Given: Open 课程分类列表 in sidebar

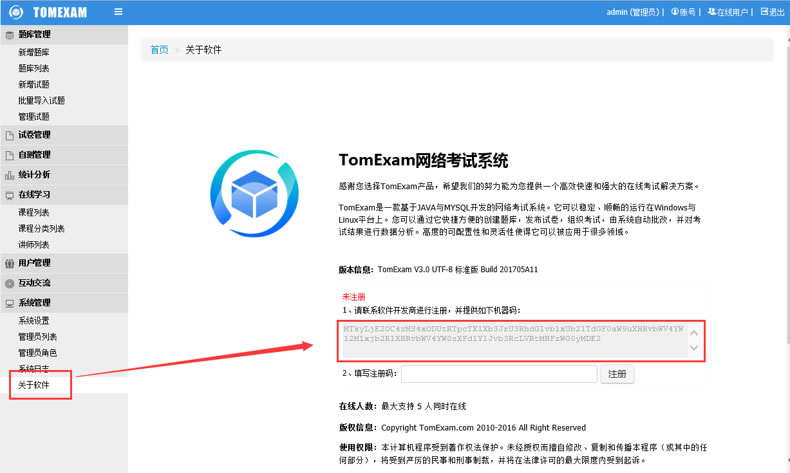Looking at the screenshot, I should point(41,229).
